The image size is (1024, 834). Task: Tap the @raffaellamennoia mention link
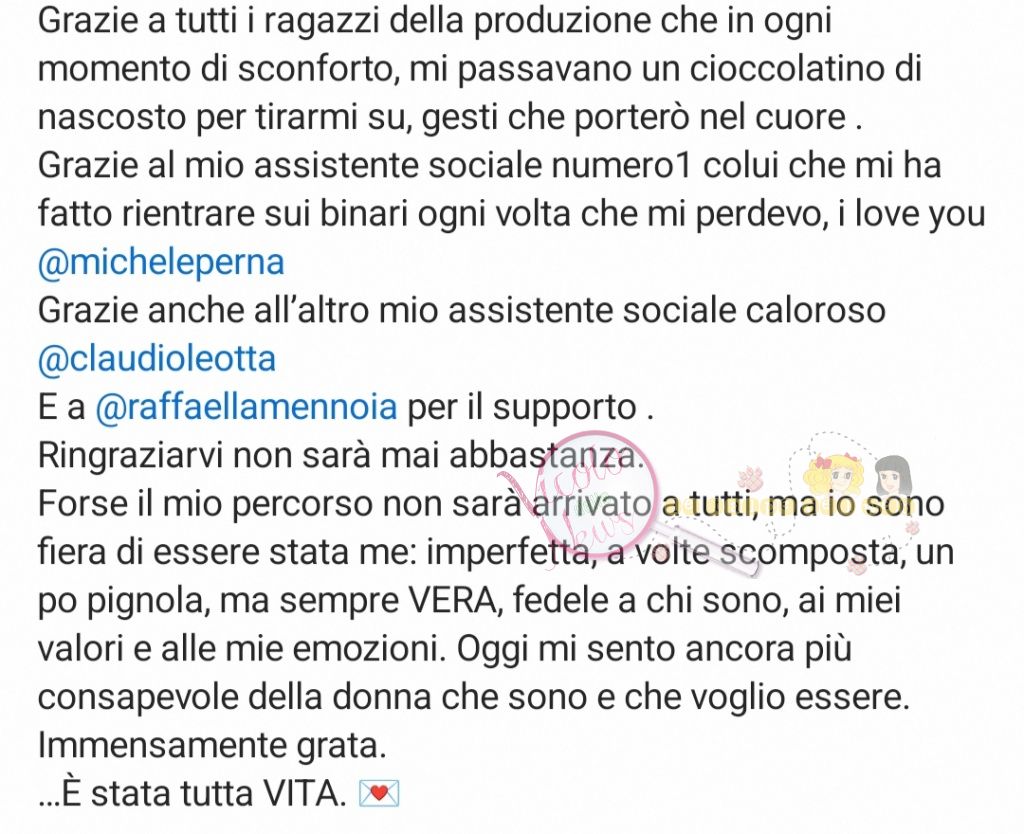click(x=246, y=408)
